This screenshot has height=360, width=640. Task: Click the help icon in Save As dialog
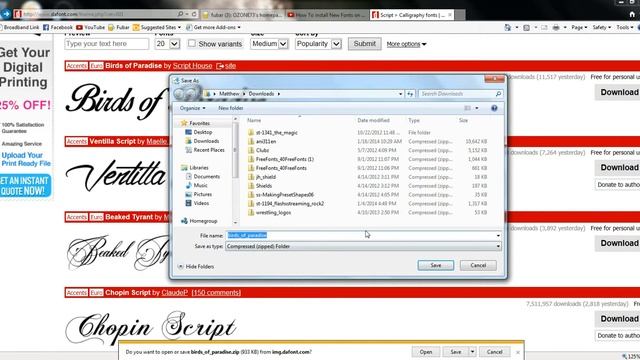[x=494, y=108]
